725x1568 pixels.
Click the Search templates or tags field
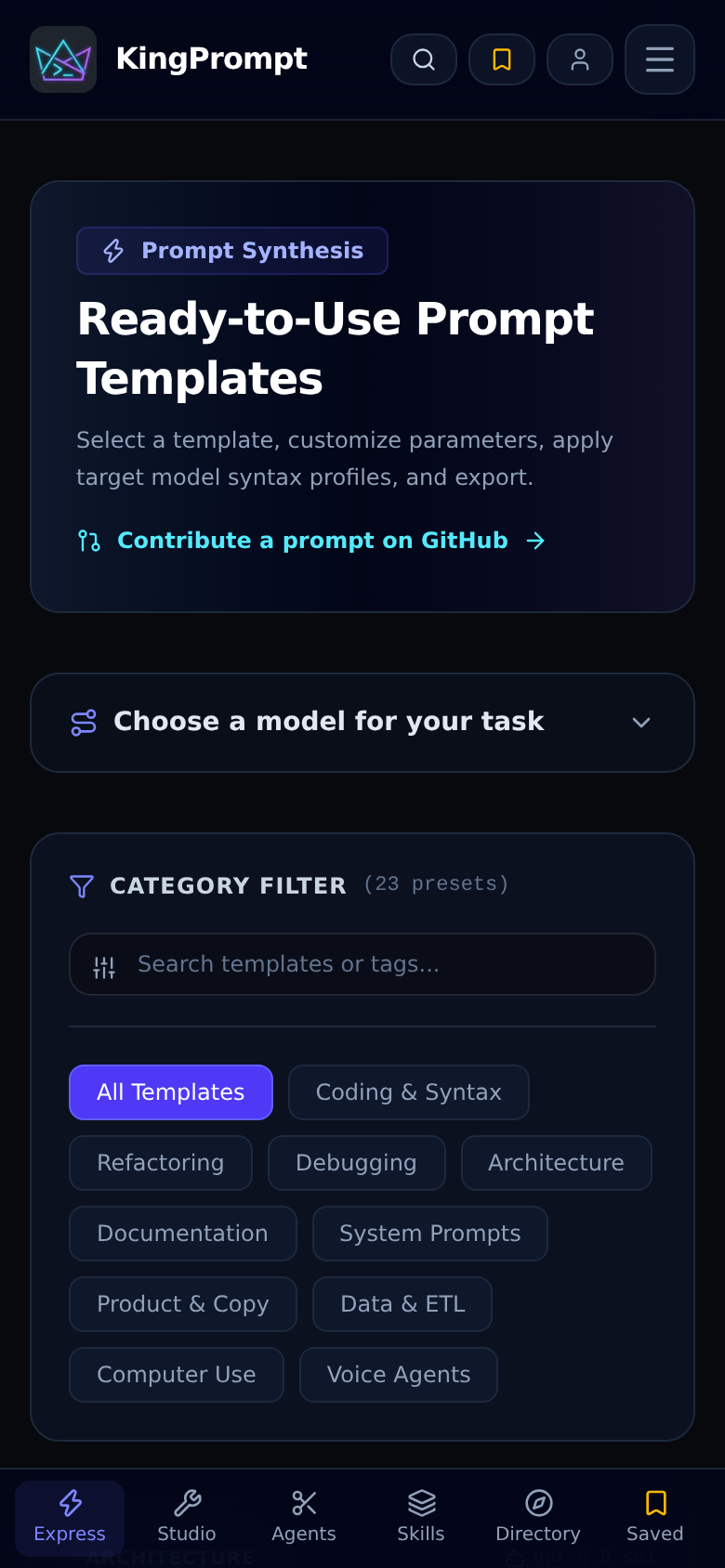[362, 964]
